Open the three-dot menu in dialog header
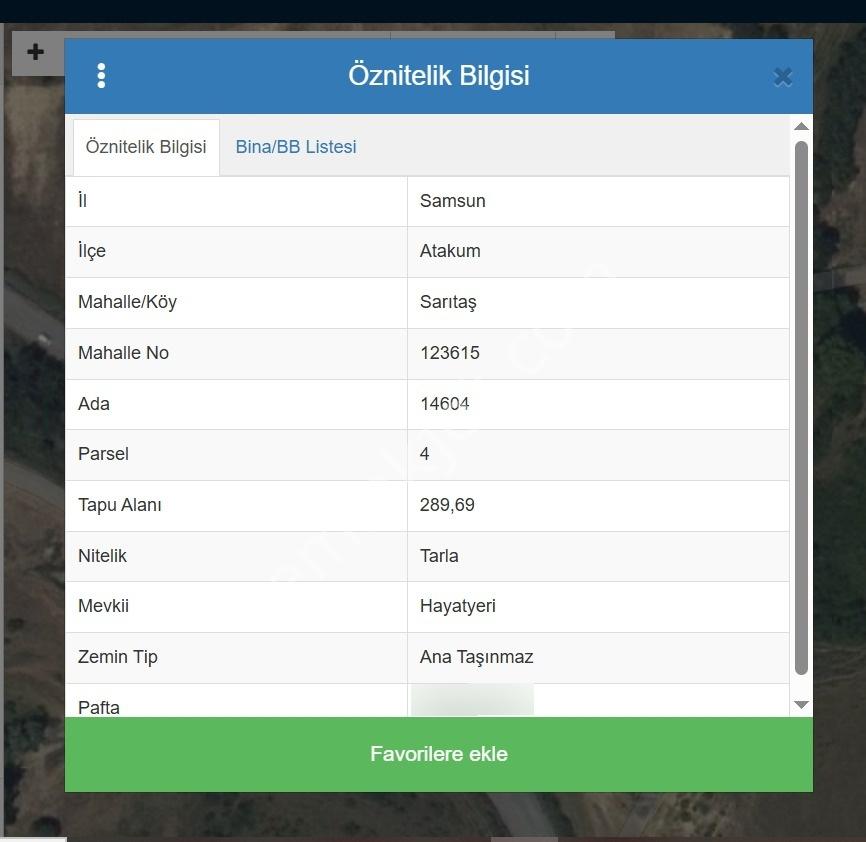 point(101,76)
